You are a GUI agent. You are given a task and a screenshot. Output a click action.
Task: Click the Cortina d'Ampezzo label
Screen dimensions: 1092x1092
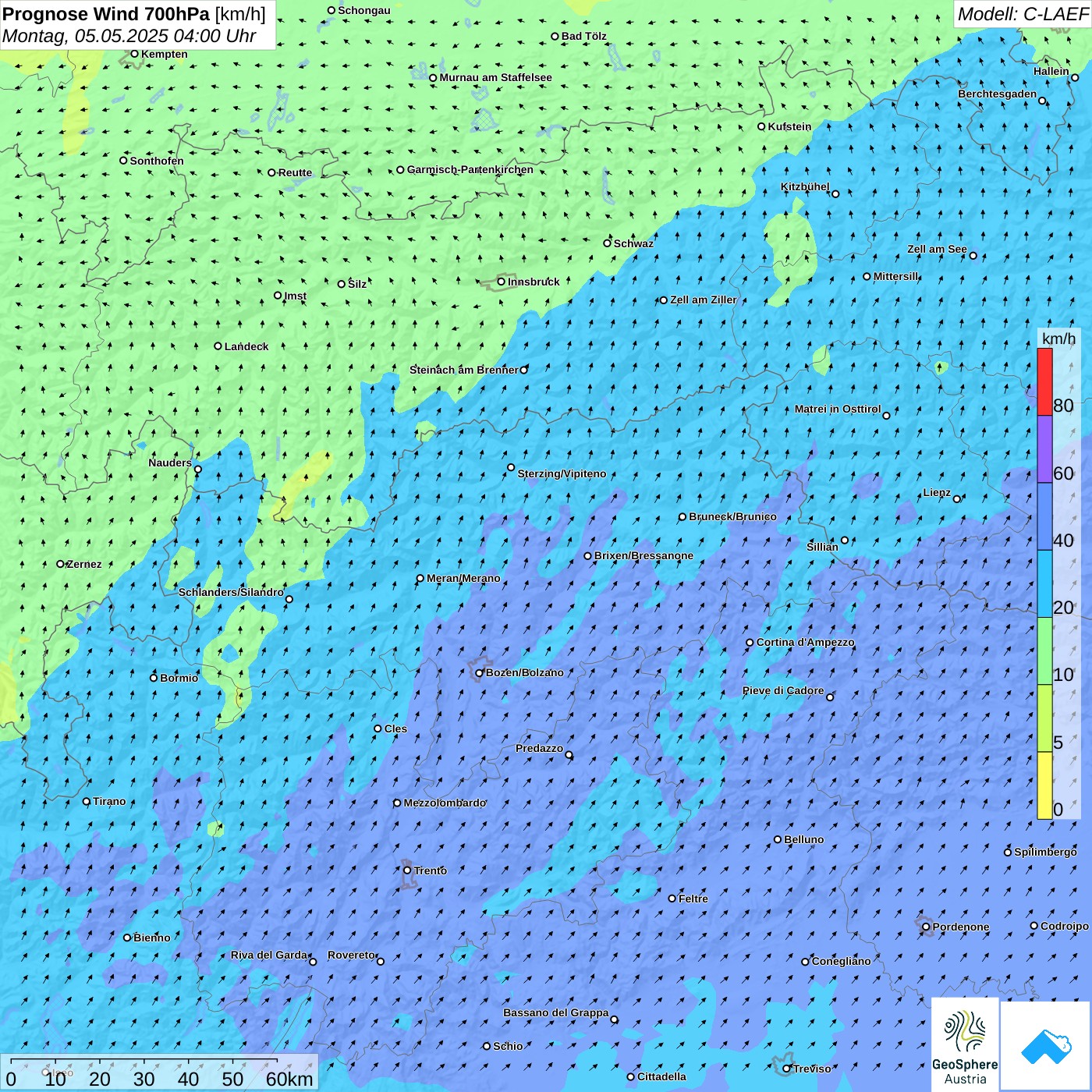[x=805, y=642]
